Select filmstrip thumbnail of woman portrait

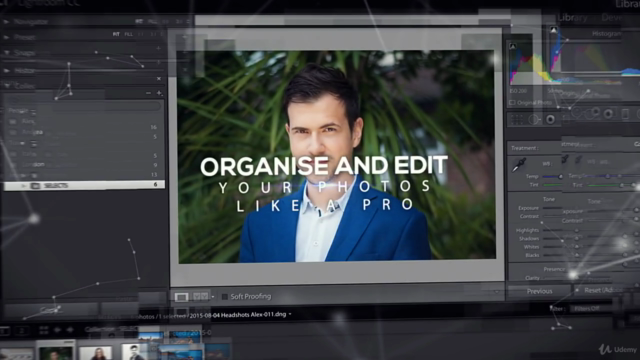(x=96, y=353)
